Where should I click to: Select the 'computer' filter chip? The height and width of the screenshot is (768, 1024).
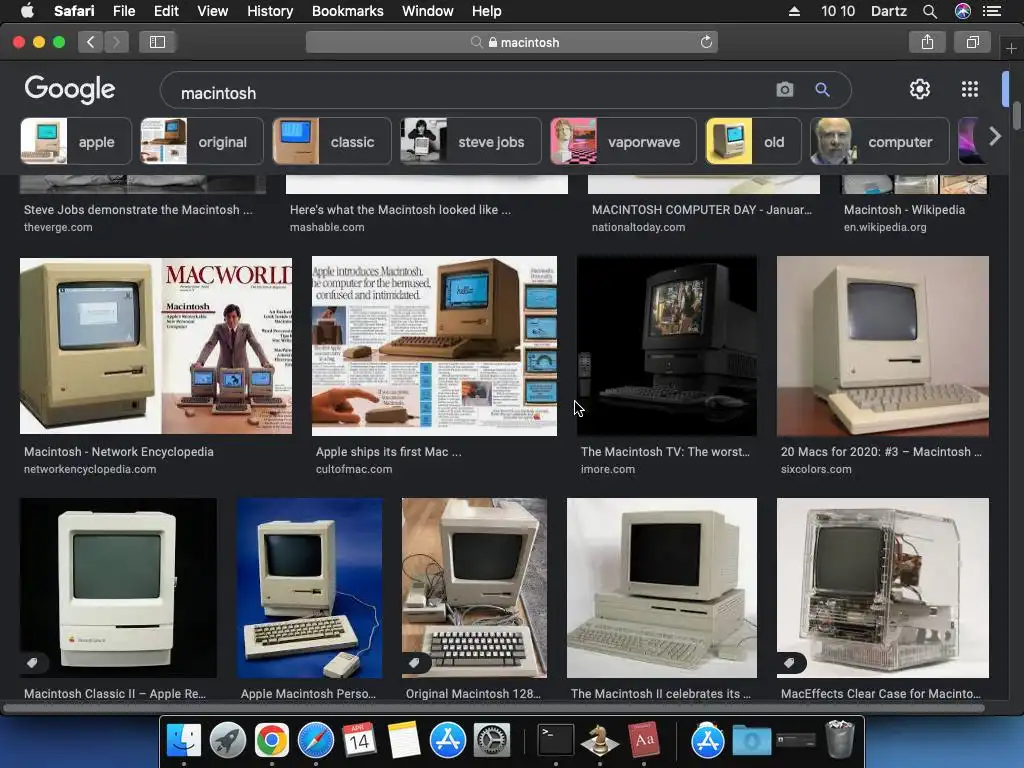tap(879, 141)
